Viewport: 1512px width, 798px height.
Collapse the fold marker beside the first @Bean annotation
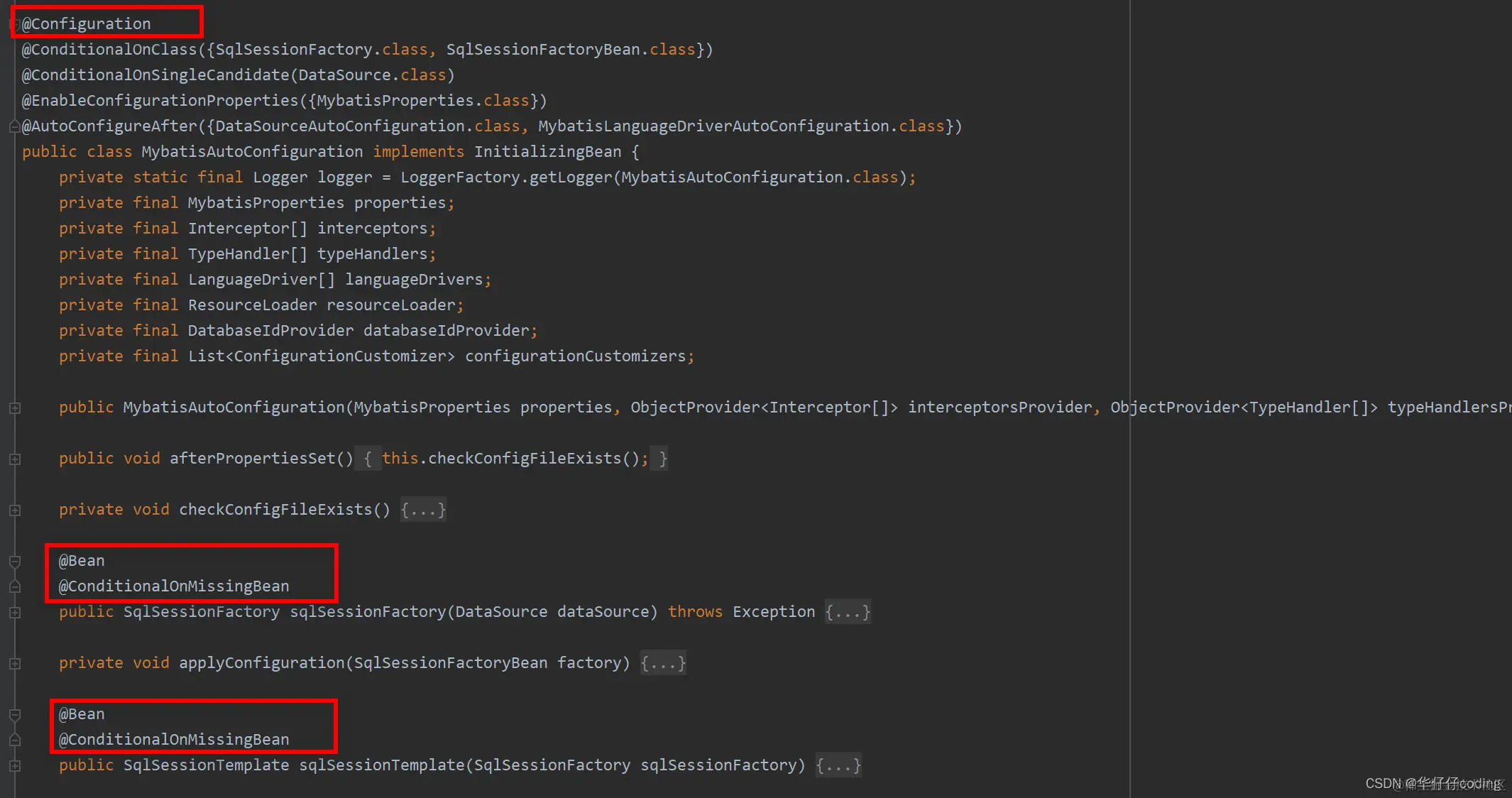(x=14, y=562)
